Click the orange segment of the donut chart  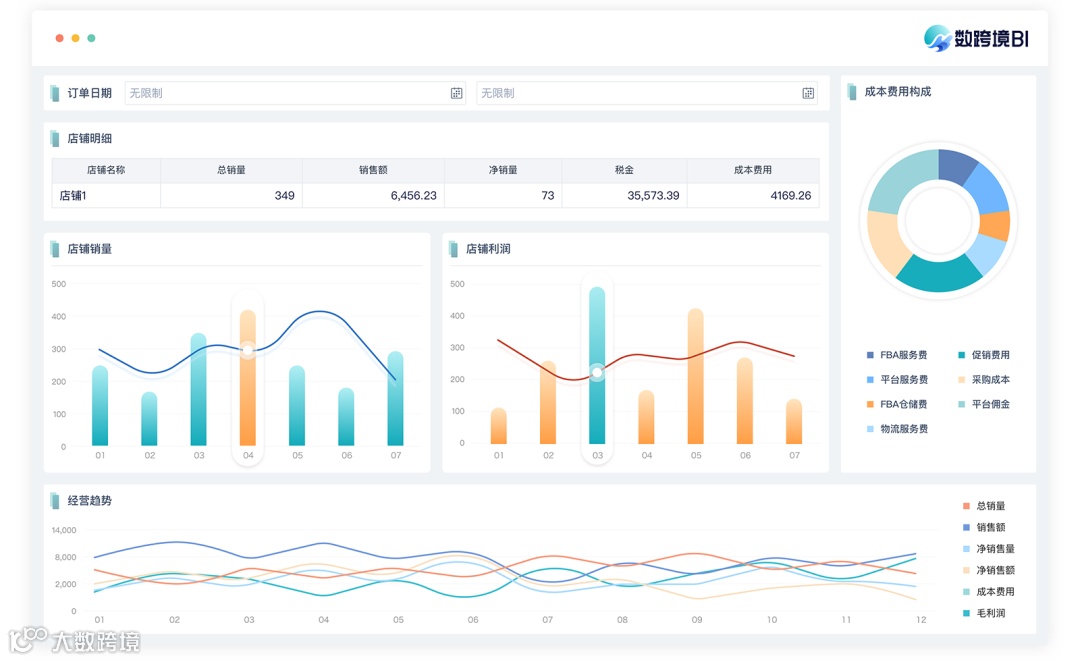pos(995,226)
